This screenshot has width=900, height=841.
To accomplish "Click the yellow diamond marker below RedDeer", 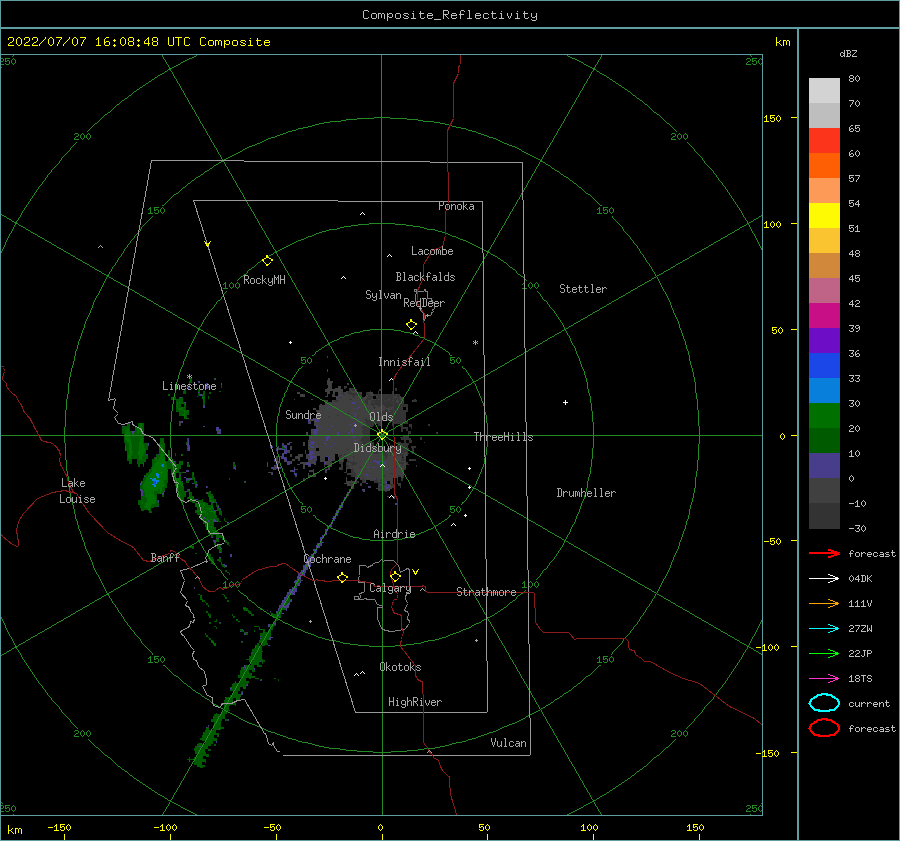I will [x=411, y=324].
